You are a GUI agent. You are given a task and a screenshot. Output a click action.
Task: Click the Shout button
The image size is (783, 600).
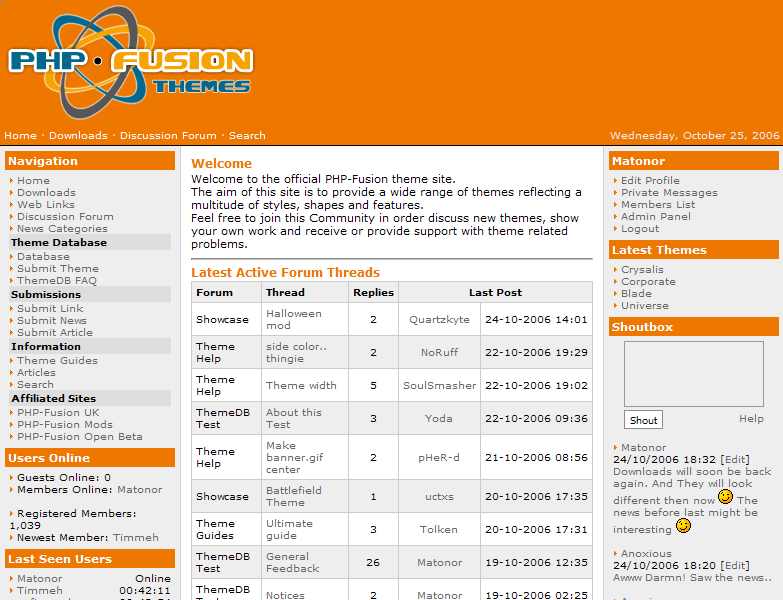tap(643, 420)
